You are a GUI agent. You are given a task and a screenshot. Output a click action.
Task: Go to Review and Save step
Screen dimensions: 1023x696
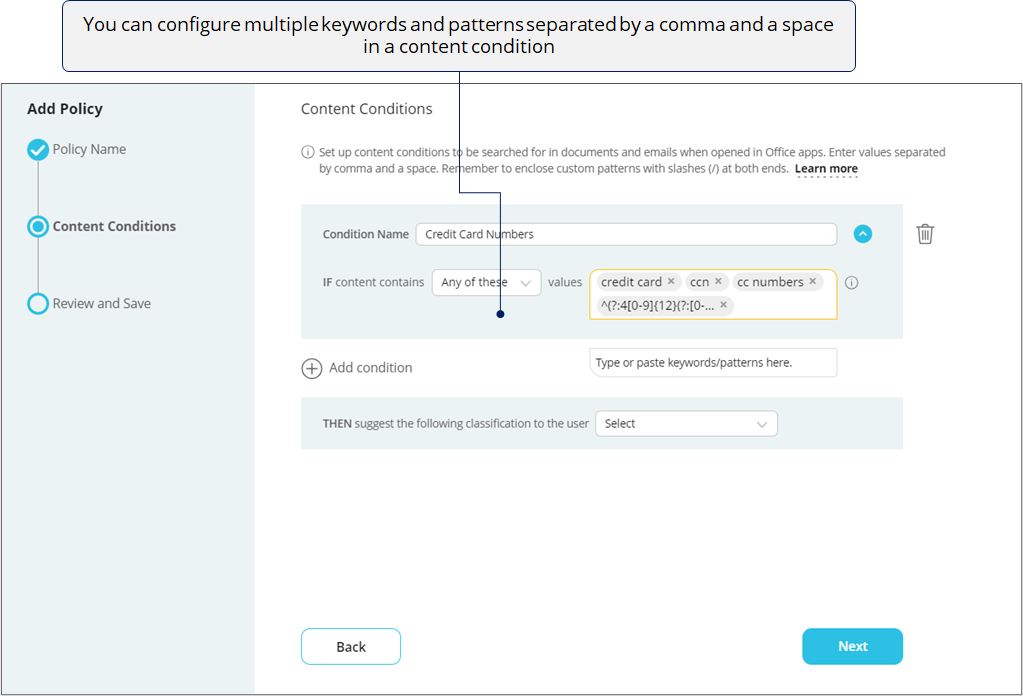102,303
